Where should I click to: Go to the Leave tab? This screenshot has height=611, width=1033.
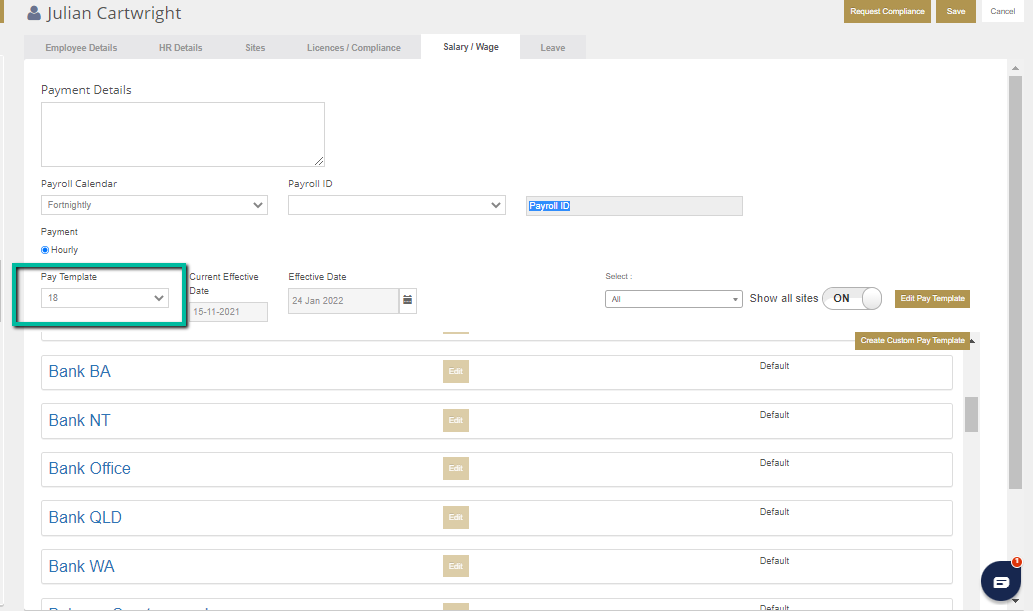pyautogui.click(x=553, y=47)
